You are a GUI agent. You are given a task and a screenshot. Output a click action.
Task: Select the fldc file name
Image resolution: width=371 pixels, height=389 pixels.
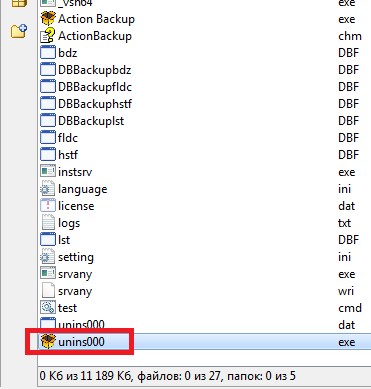pyautogui.click(x=68, y=138)
